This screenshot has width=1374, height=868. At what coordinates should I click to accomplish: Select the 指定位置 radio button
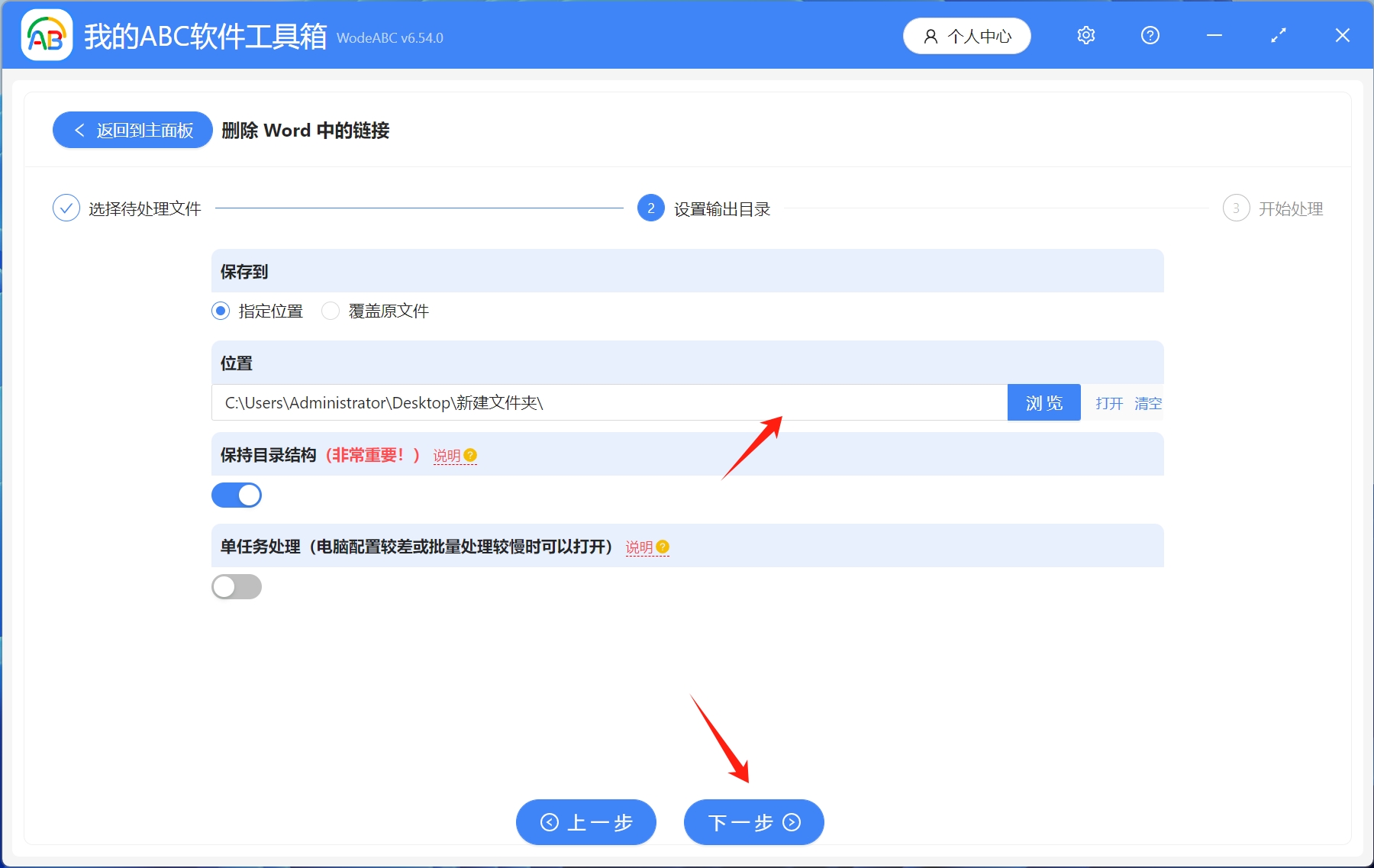221,311
